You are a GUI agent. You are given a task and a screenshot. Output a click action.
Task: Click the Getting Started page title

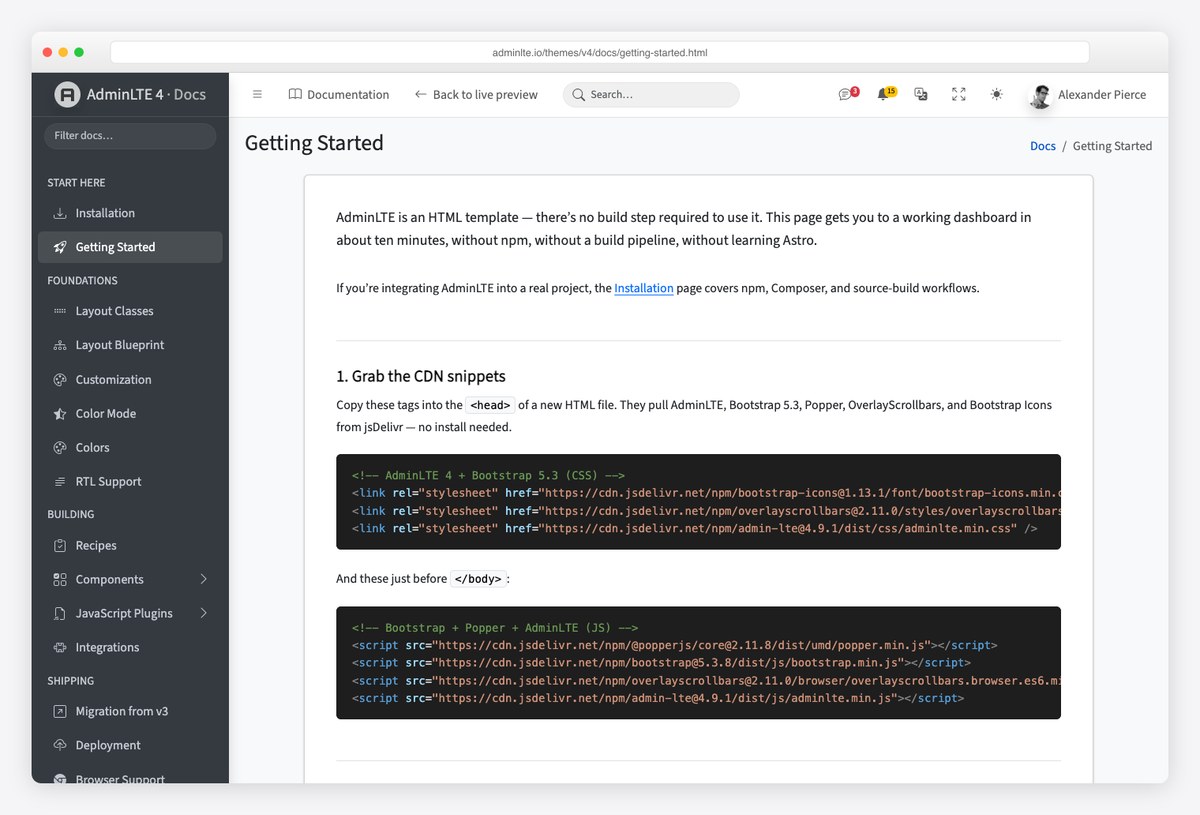(314, 143)
